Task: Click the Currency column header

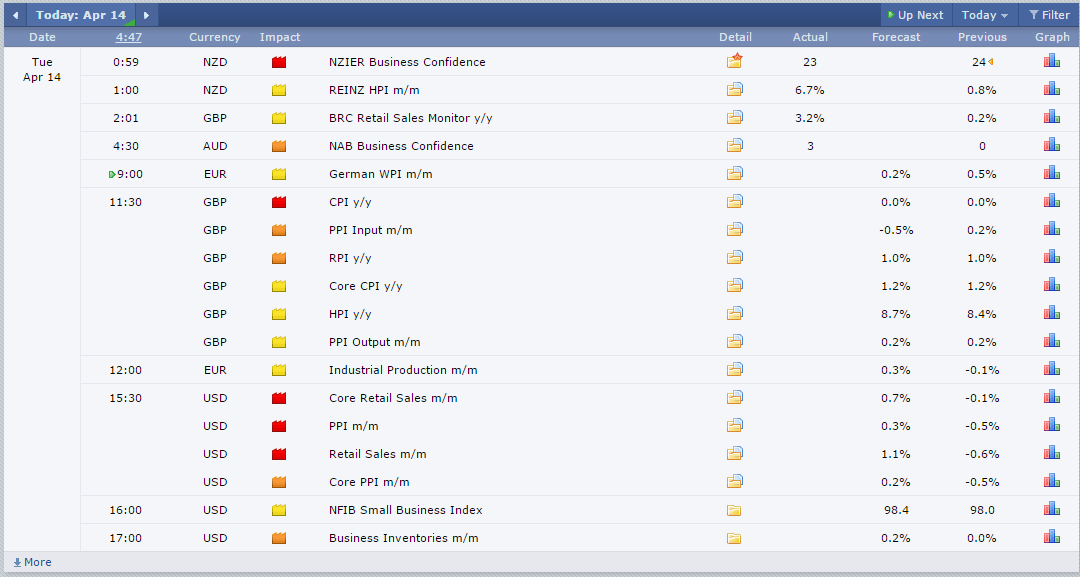Action: click(215, 37)
